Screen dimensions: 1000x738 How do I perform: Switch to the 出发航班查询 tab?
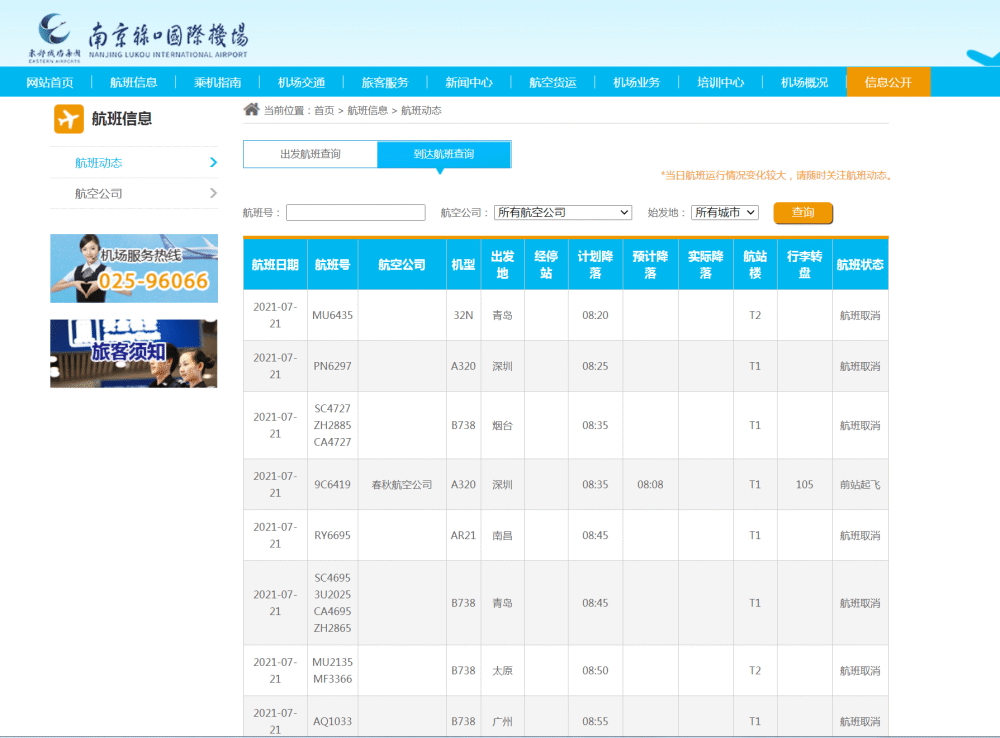click(310, 154)
